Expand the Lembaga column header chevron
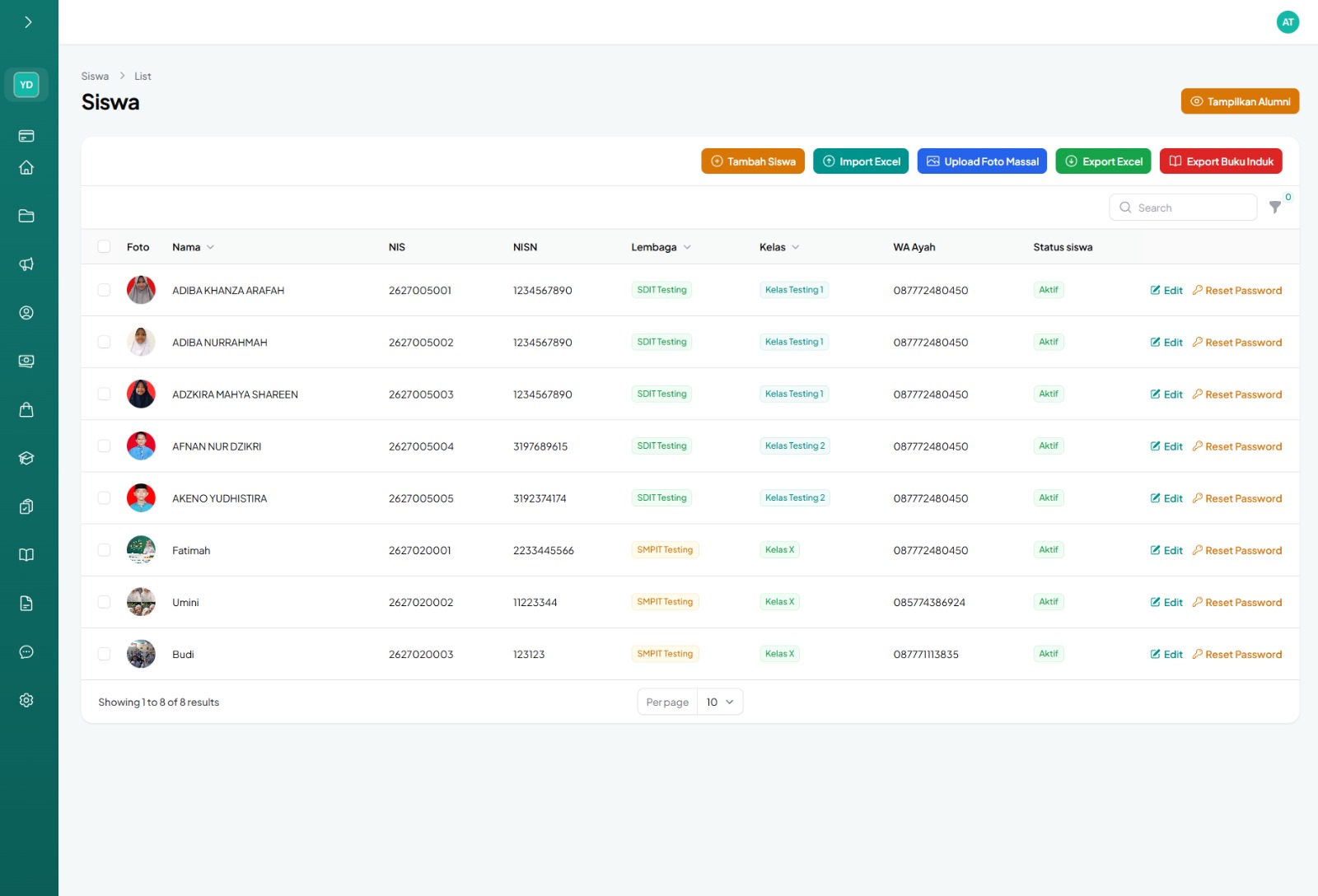 [687, 247]
